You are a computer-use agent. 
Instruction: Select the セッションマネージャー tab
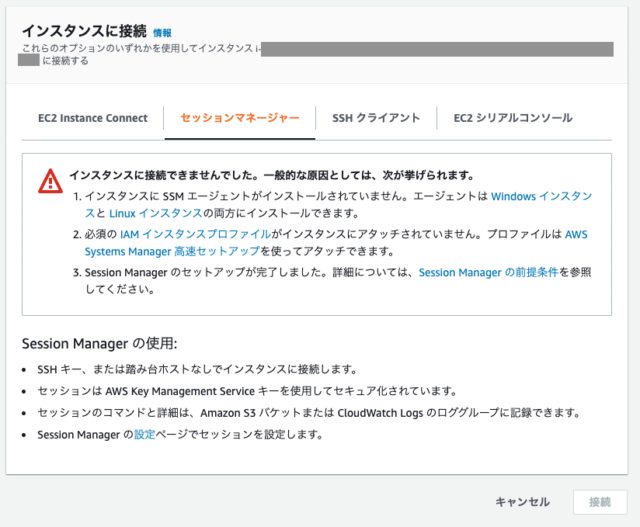pyautogui.click(x=240, y=118)
